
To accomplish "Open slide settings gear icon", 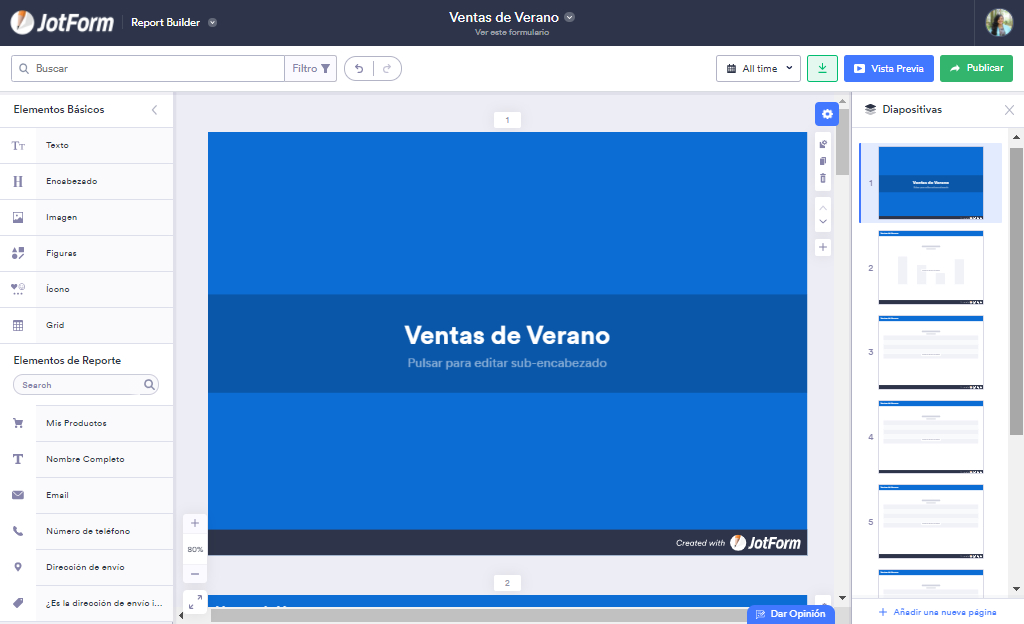I will [827, 114].
